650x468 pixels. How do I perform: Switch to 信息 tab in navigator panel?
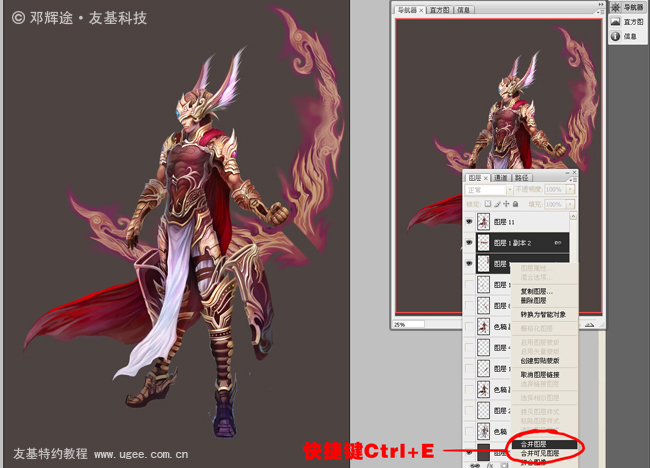click(x=463, y=10)
